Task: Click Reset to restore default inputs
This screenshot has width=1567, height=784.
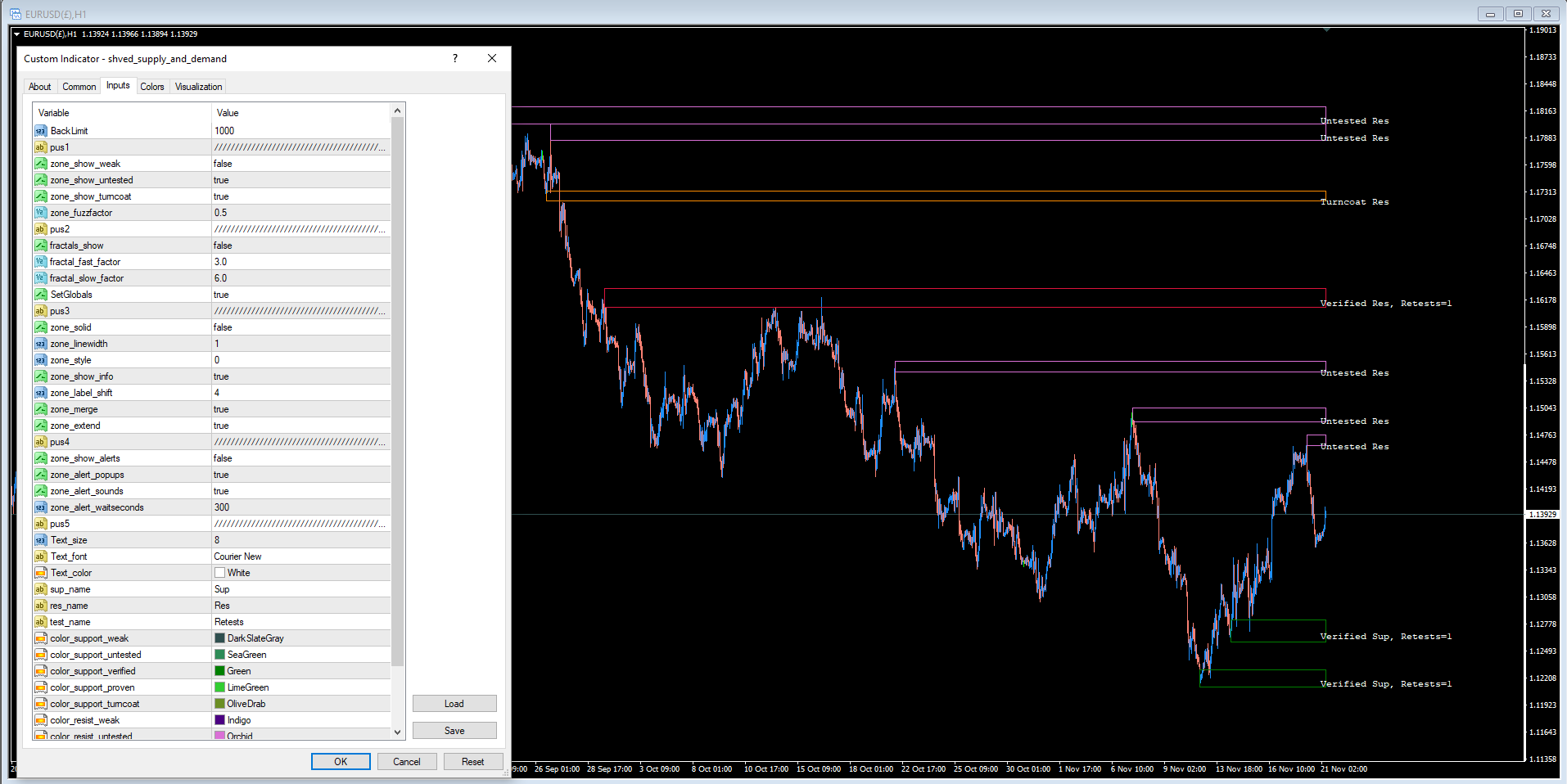Action: point(473,762)
